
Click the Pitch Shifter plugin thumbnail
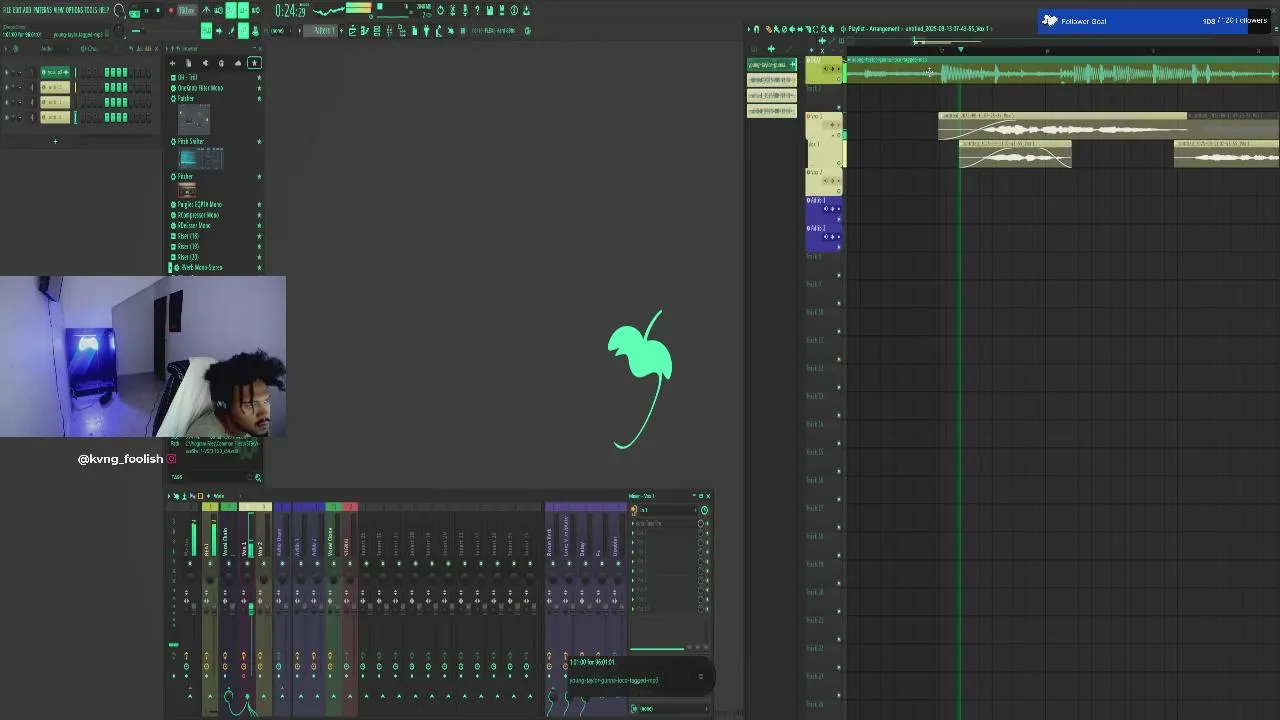click(x=201, y=158)
